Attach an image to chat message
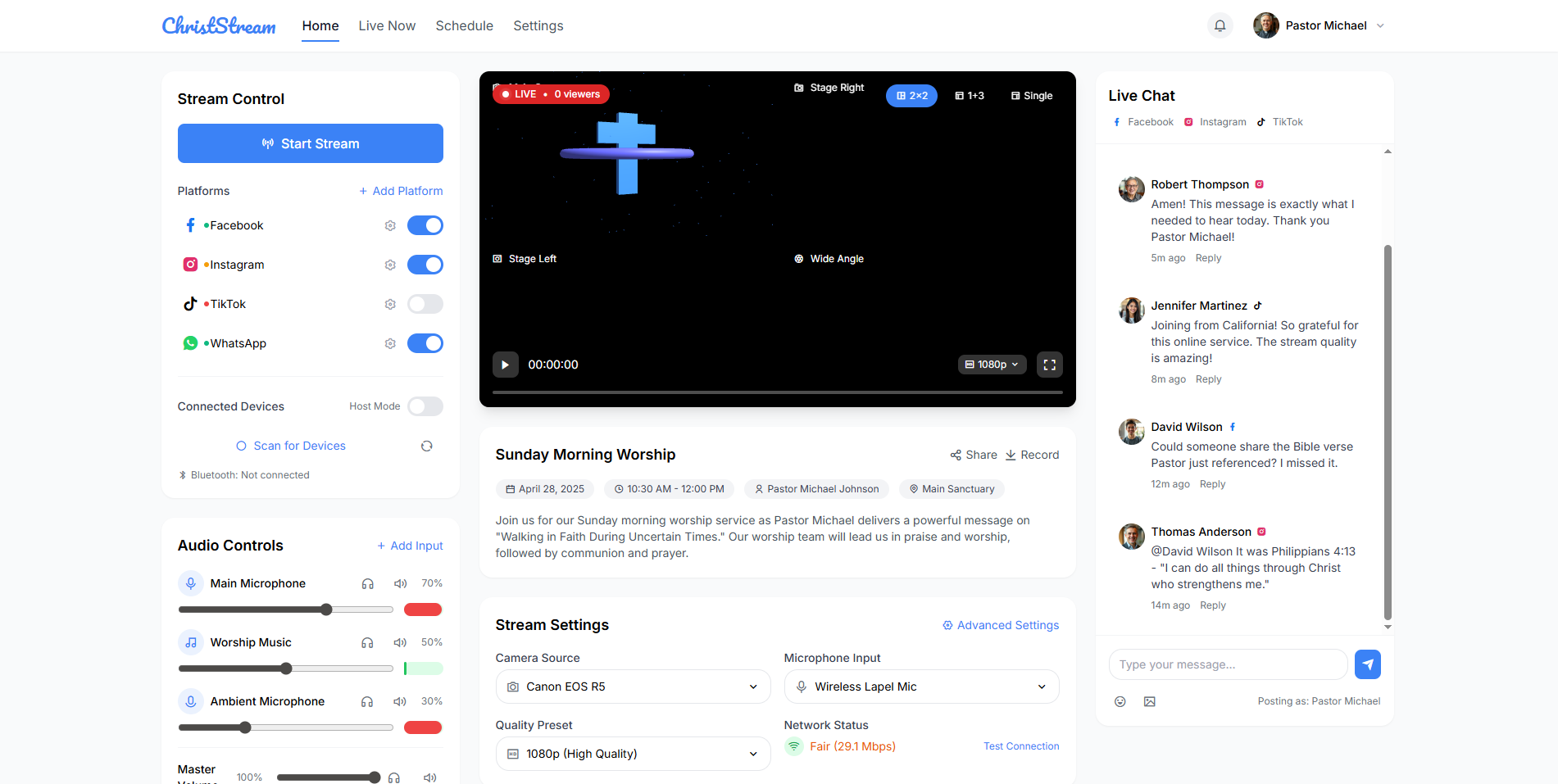1558x784 pixels. point(1150,701)
